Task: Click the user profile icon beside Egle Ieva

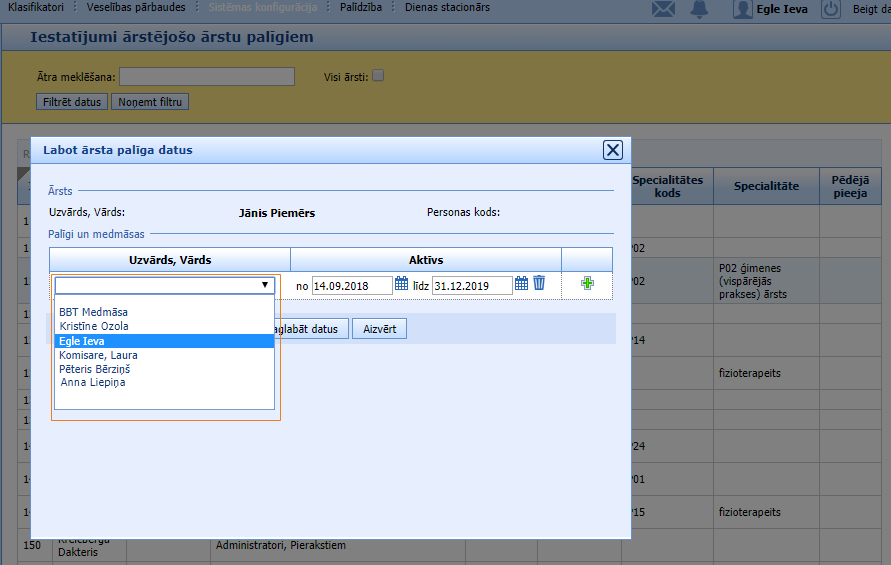Action: [x=743, y=10]
